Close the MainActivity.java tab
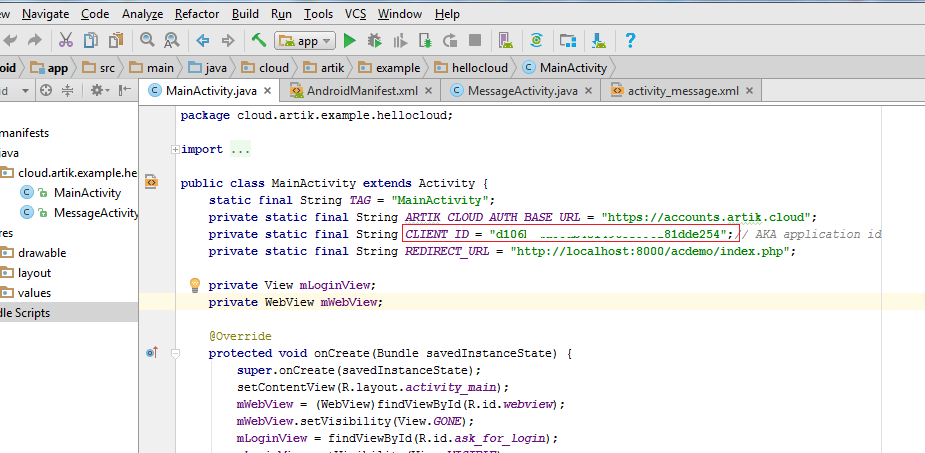Viewport: 925px width, 453px height. click(x=267, y=91)
